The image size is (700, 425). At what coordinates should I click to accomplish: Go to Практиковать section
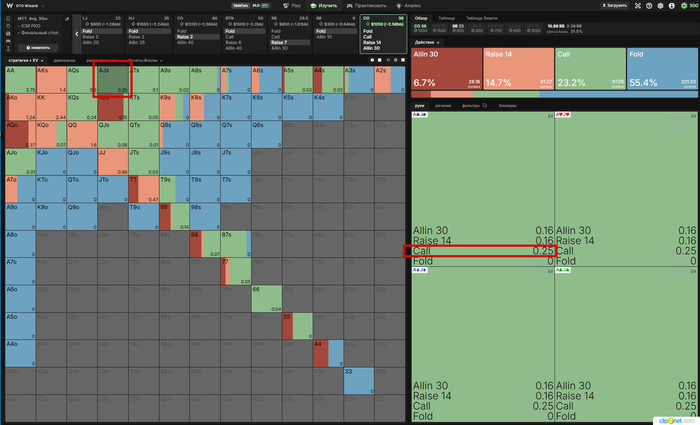(365, 6)
